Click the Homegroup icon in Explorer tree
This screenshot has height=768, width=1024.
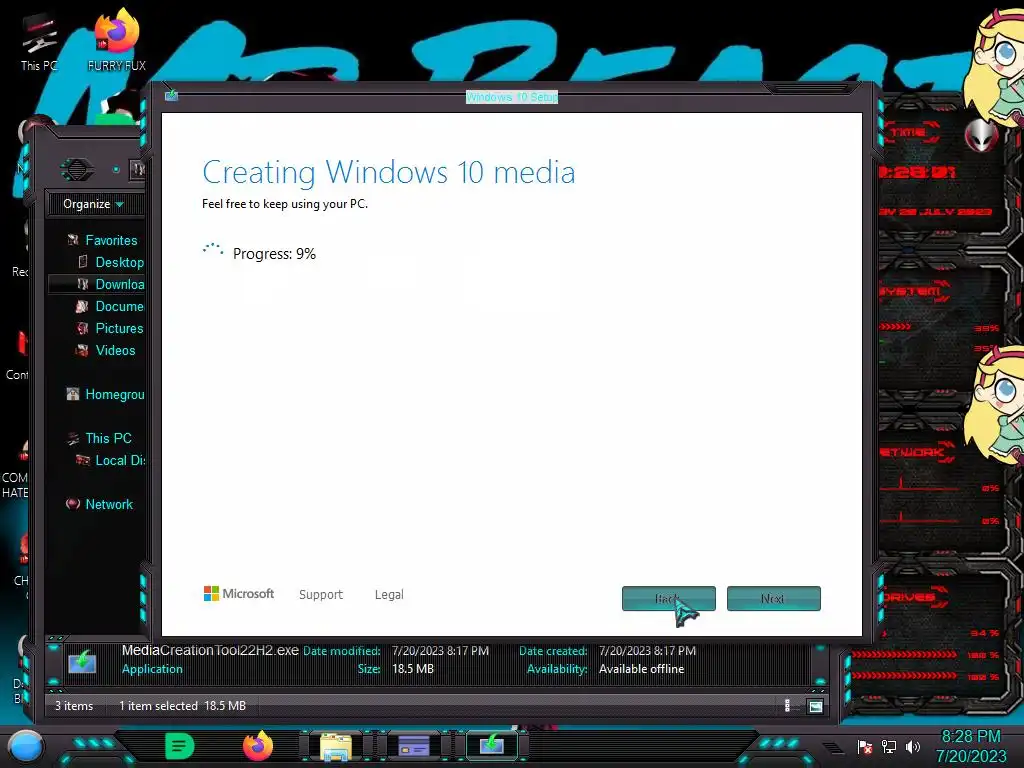(x=72, y=394)
